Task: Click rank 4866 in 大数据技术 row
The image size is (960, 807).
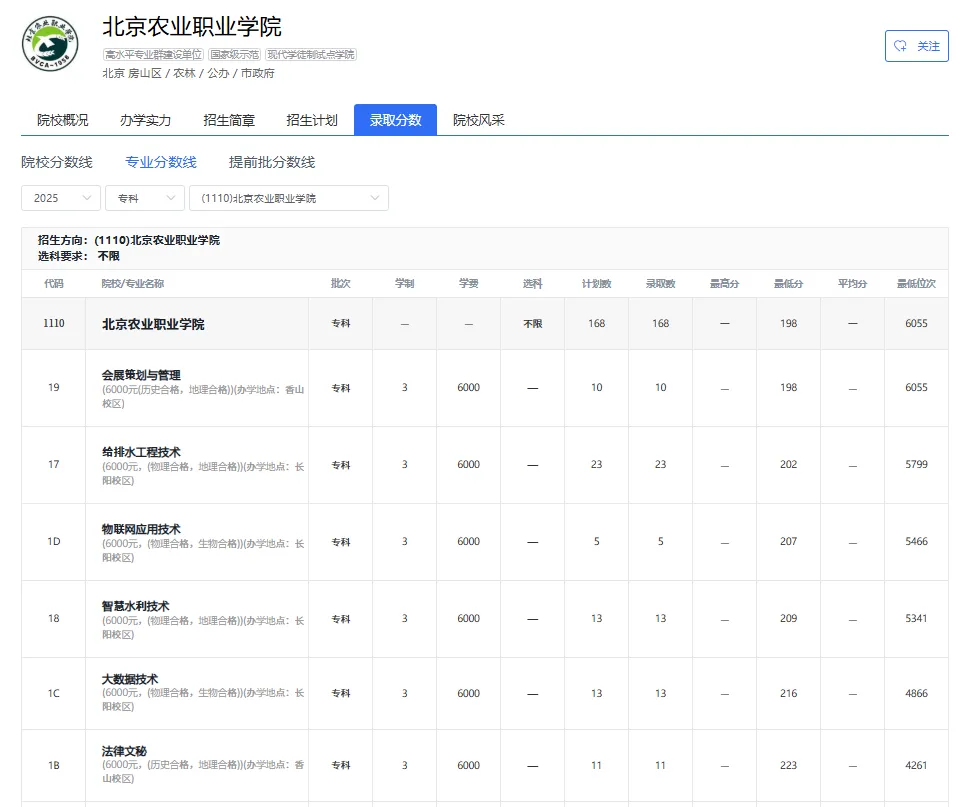Action: [x=917, y=693]
